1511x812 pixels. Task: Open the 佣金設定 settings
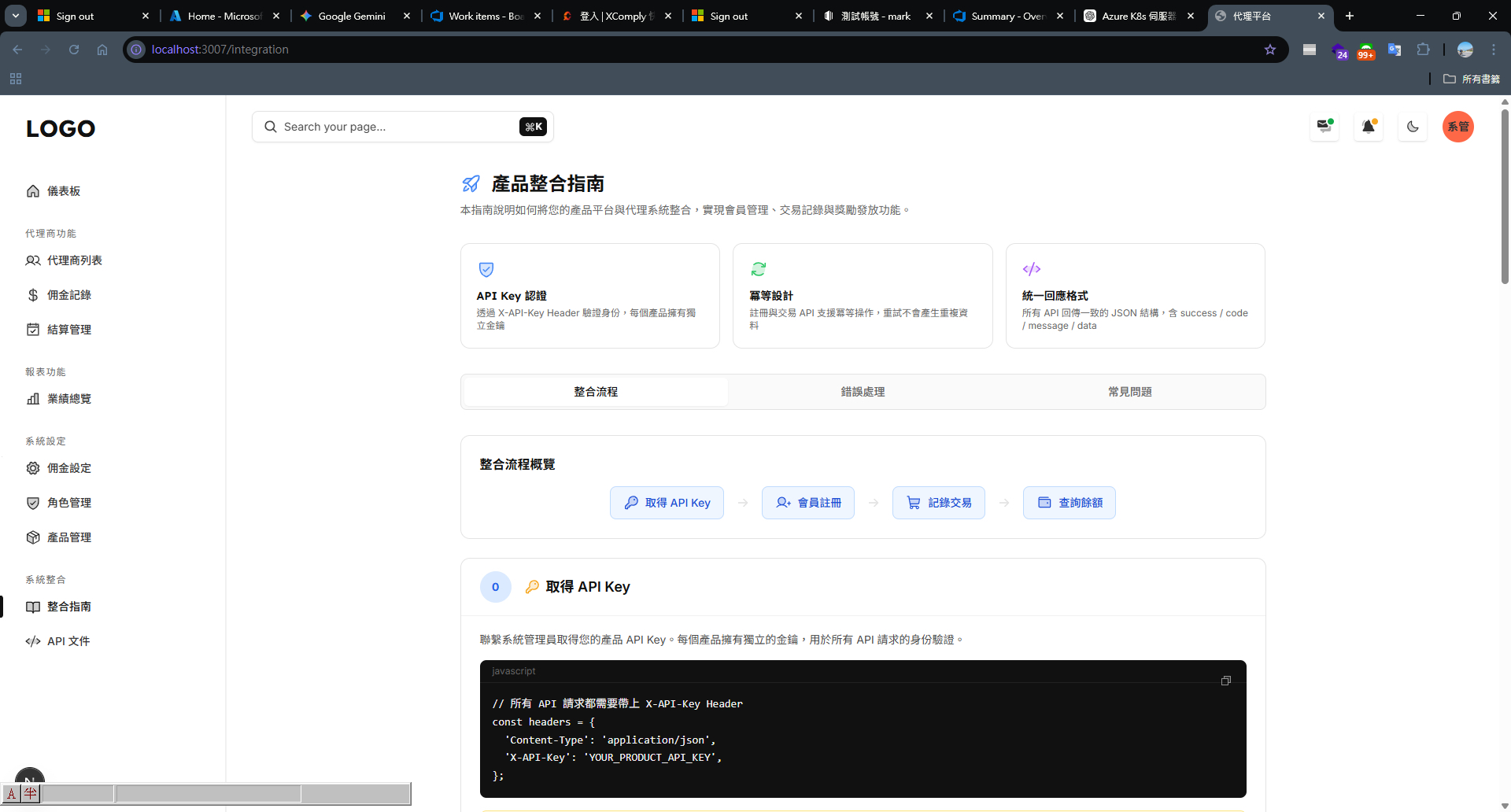tap(68, 468)
